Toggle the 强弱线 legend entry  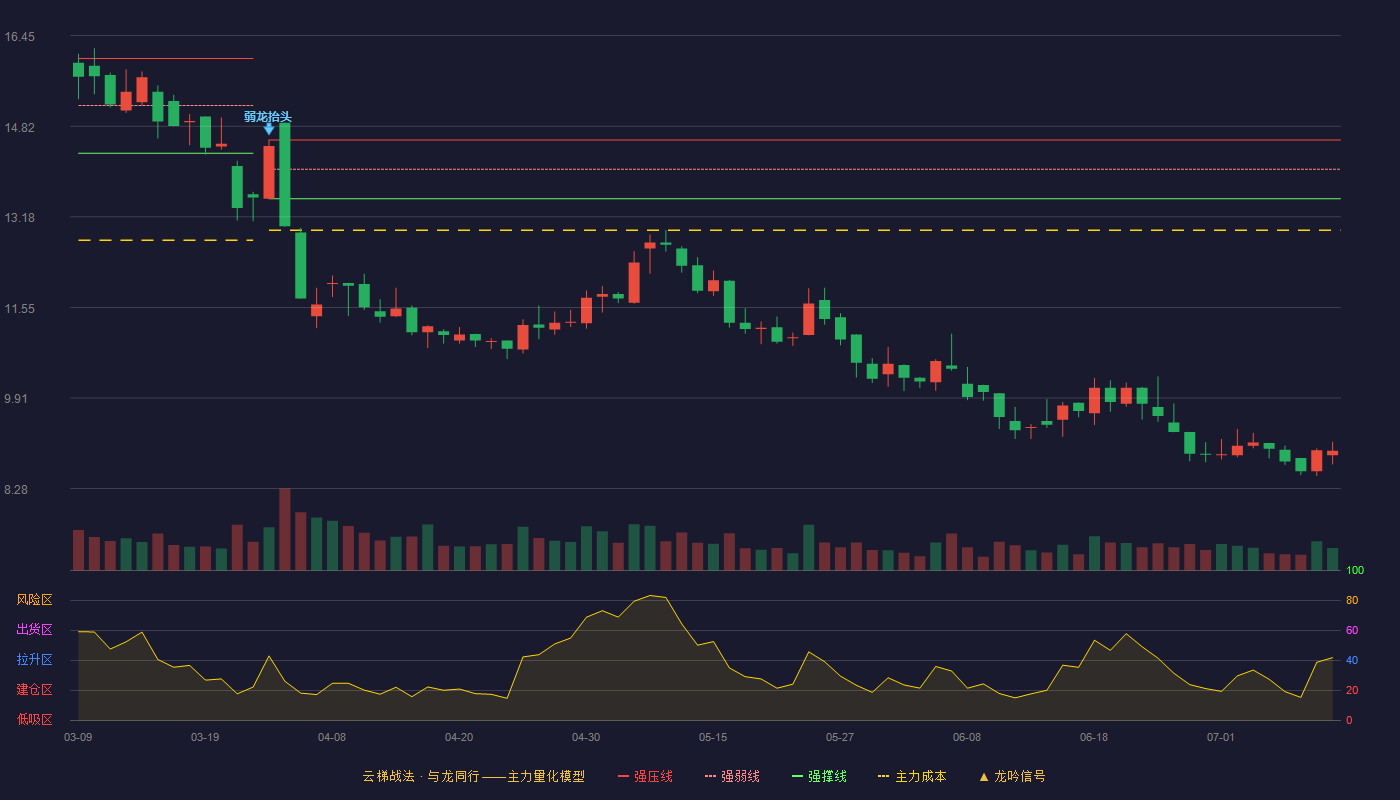(732, 776)
